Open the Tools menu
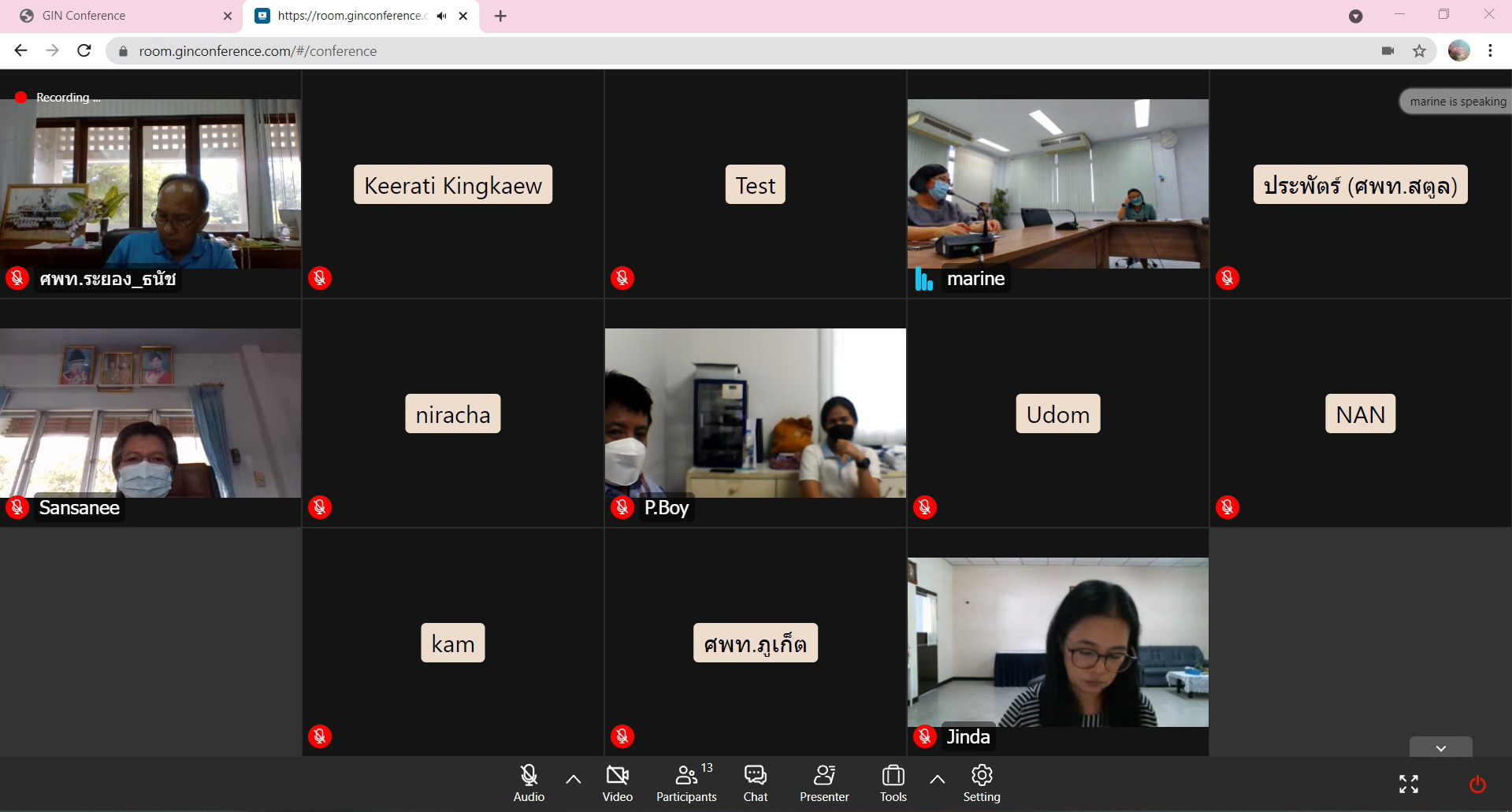Viewport: 1512px width, 812px height. coord(893,784)
